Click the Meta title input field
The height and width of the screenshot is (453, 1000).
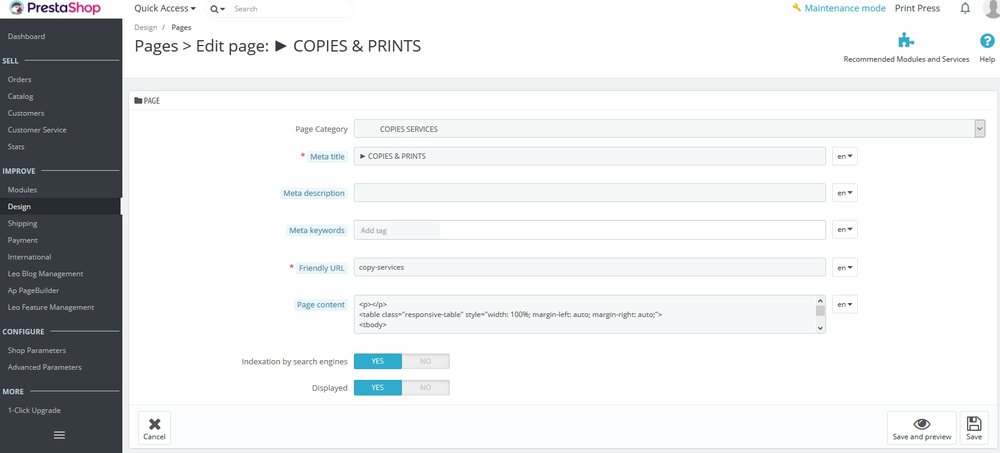click(x=590, y=156)
